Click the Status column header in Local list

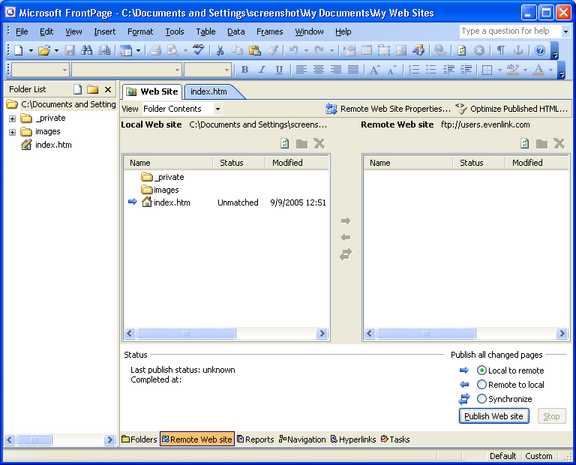pyautogui.click(x=238, y=163)
